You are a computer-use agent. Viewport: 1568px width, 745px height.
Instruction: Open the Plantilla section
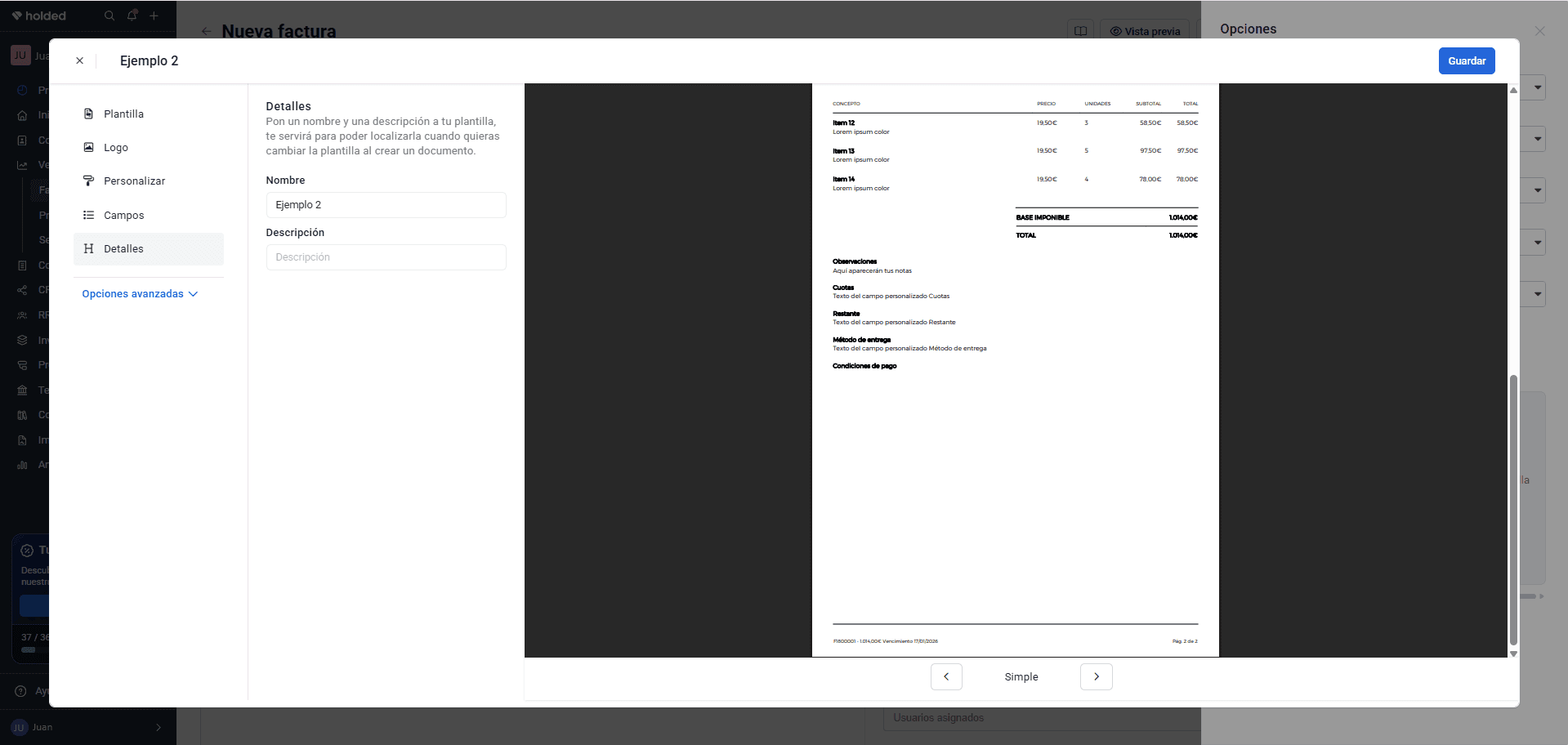[148, 114]
